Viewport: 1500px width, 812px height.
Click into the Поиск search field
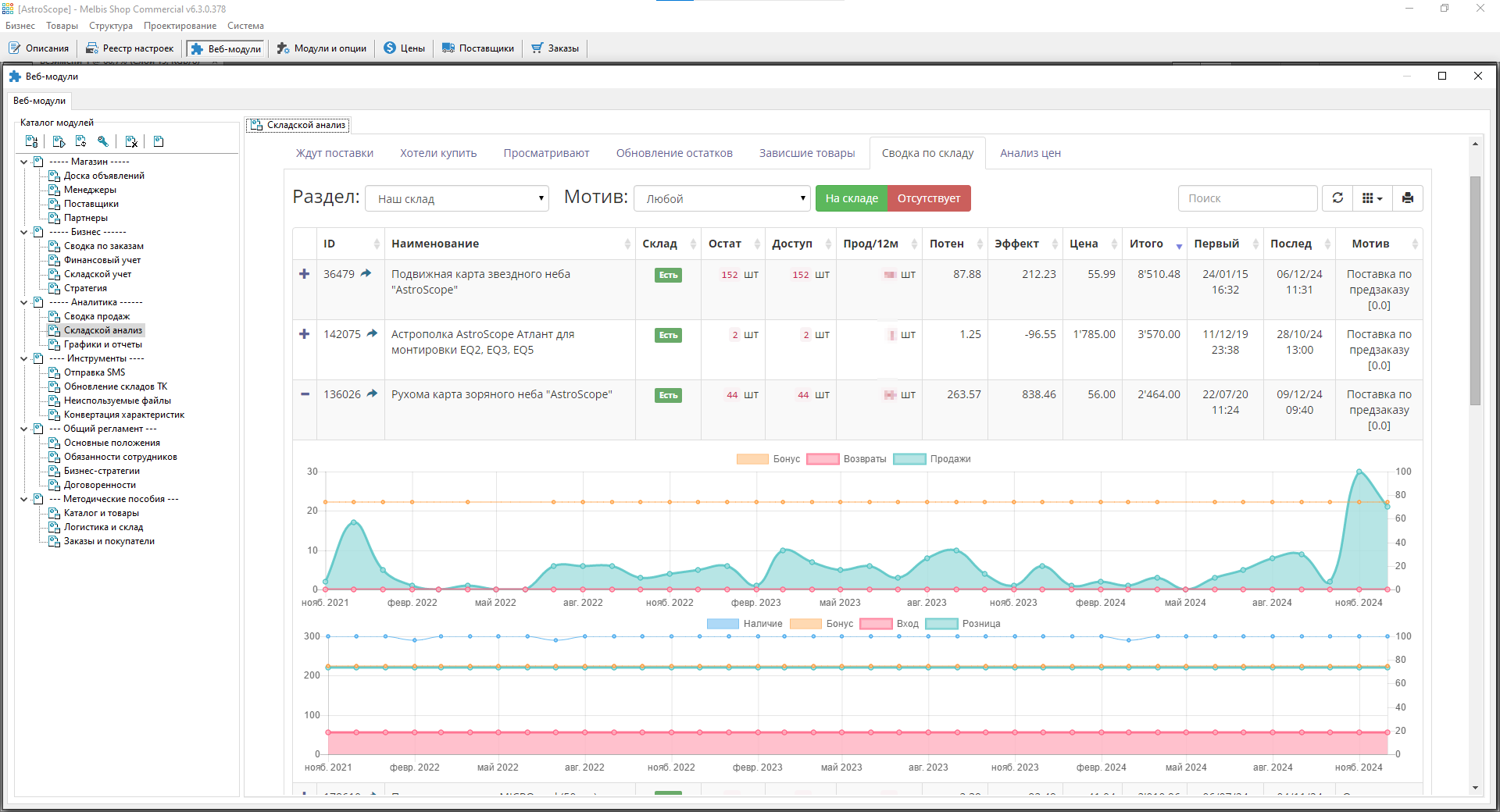1248,198
